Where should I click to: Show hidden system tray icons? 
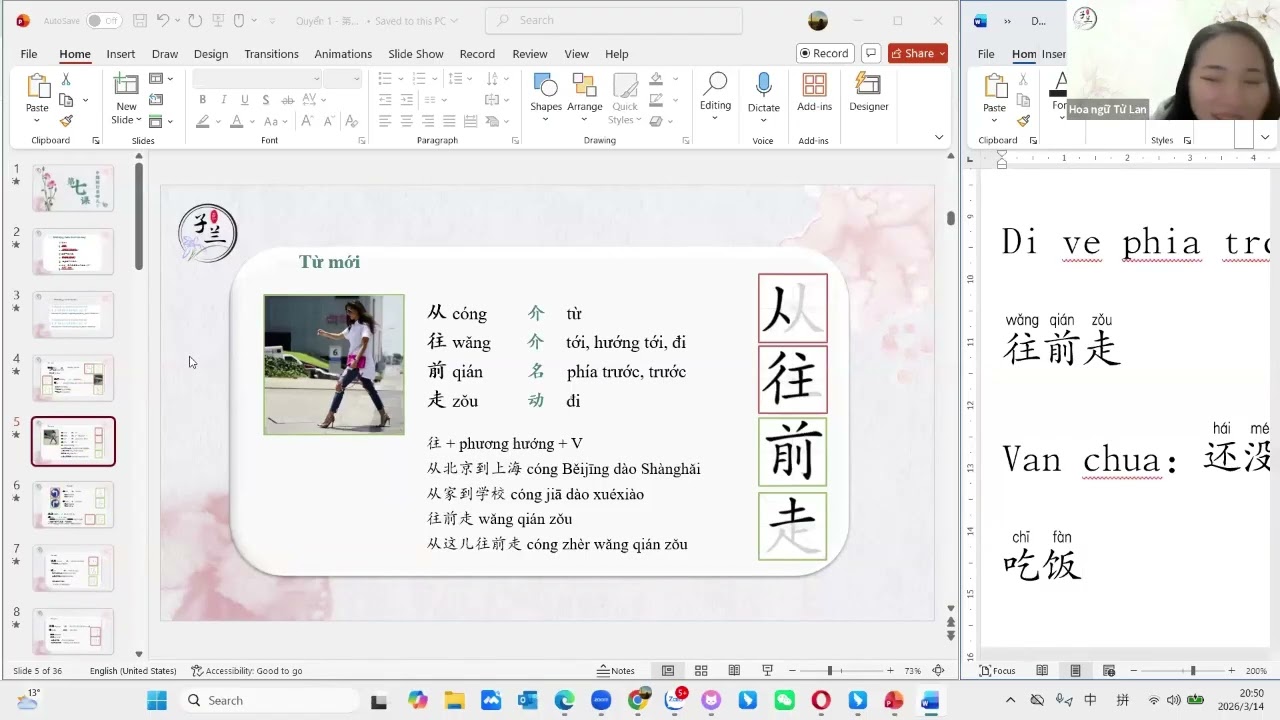[x=1010, y=700]
